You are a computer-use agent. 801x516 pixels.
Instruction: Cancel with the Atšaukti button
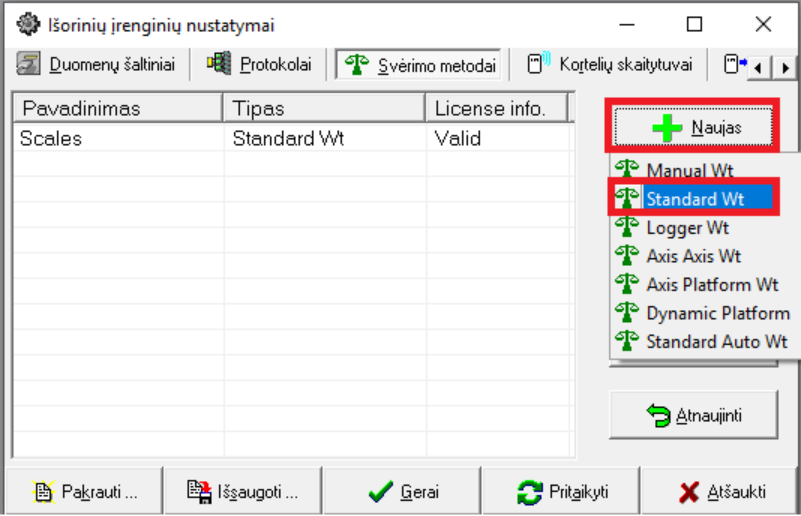[x=722, y=492]
